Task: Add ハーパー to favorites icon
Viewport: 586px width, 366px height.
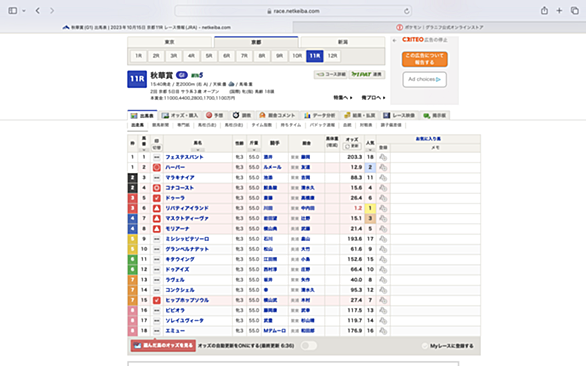Action: (x=383, y=167)
